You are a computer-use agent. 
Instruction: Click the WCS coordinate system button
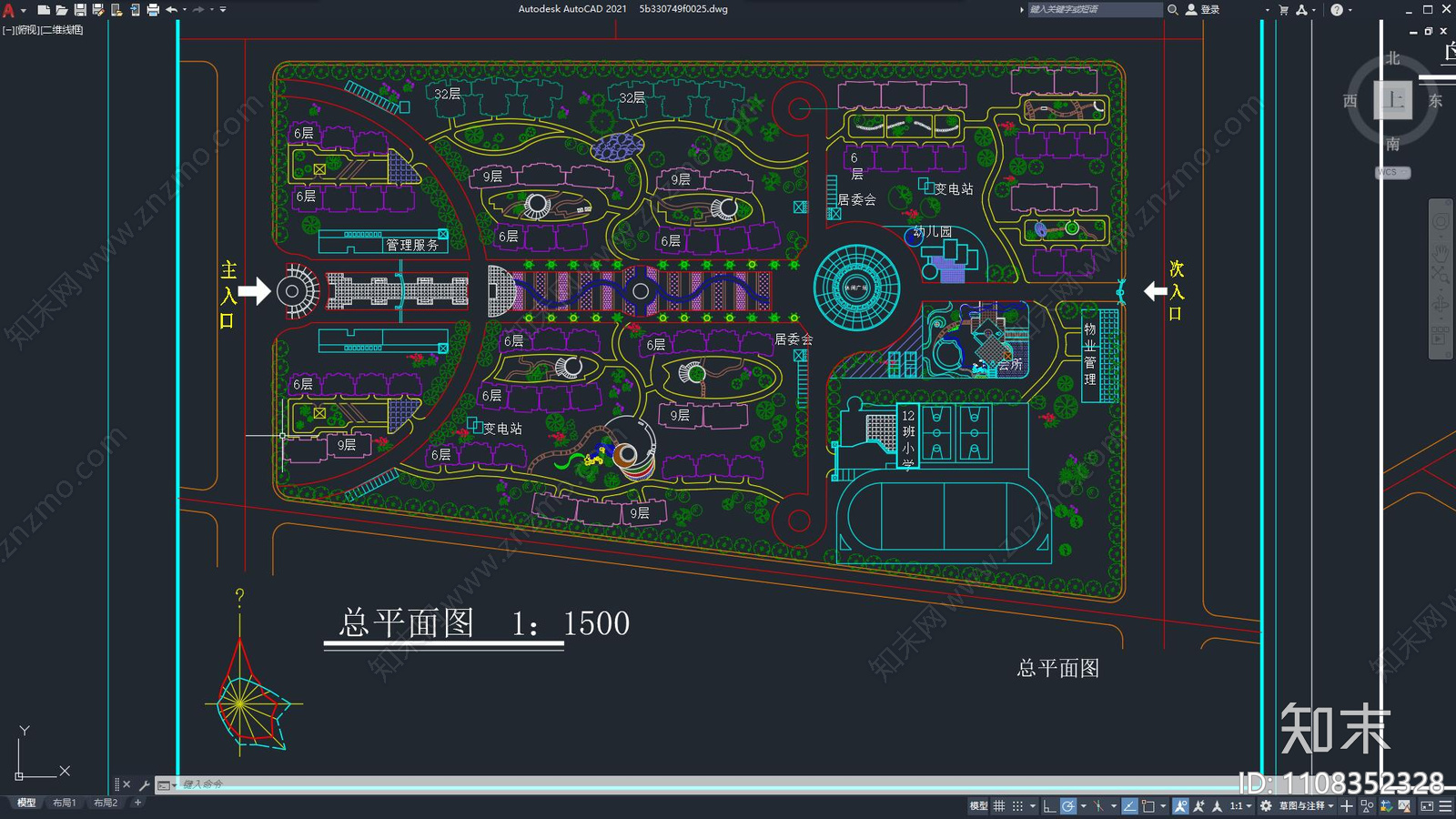[x=1392, y=172]
